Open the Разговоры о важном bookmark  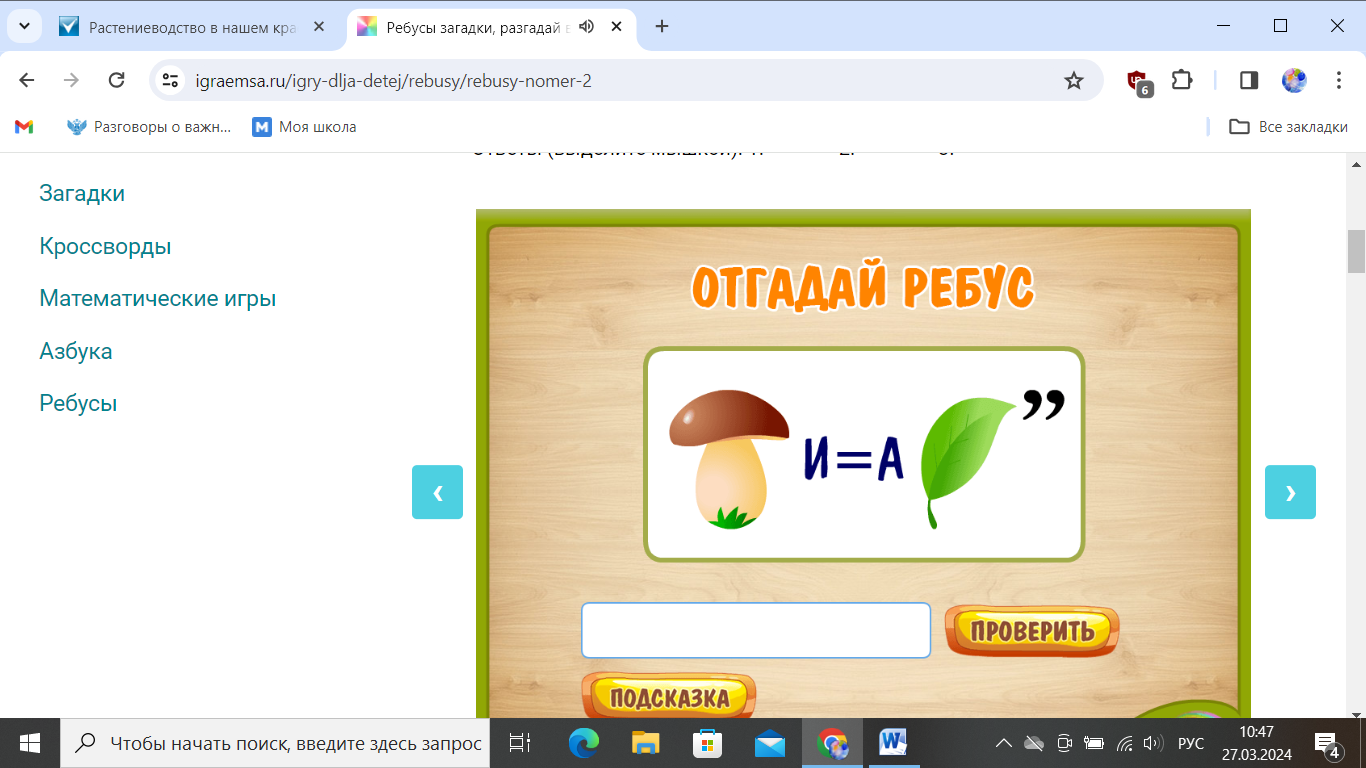[148, 127]
